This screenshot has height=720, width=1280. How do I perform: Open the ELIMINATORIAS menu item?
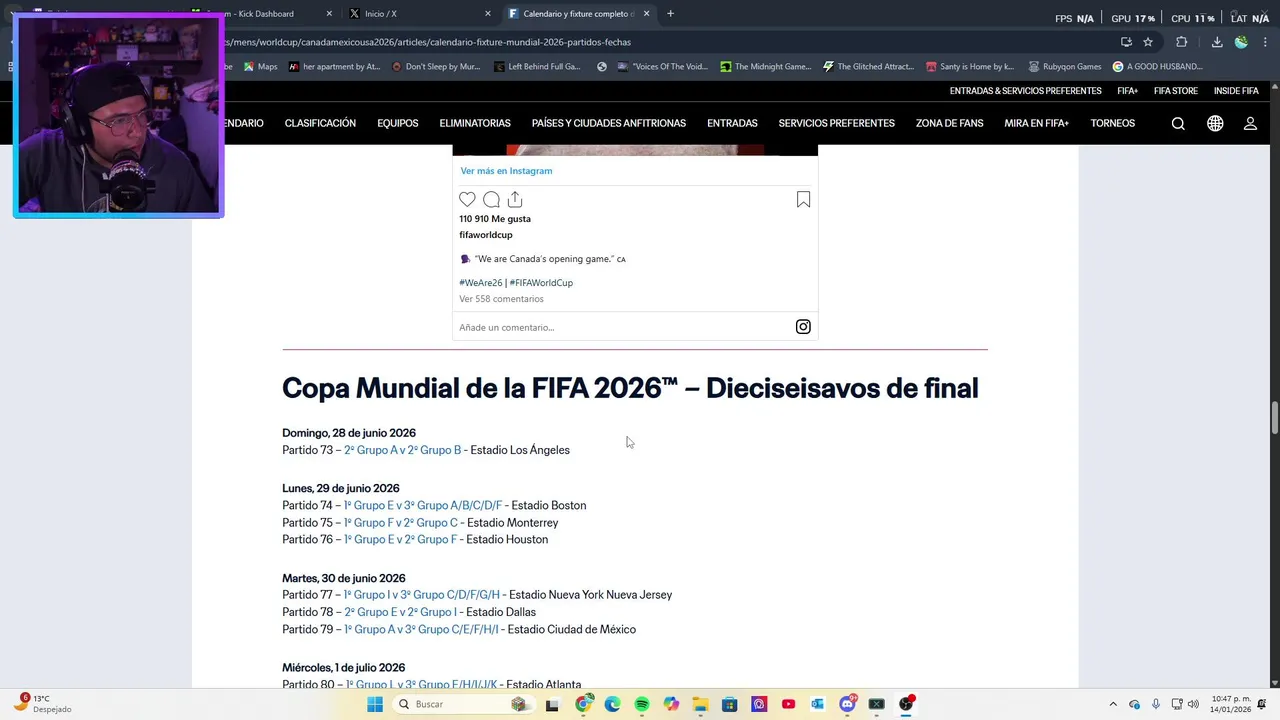[x=475, y=124]
